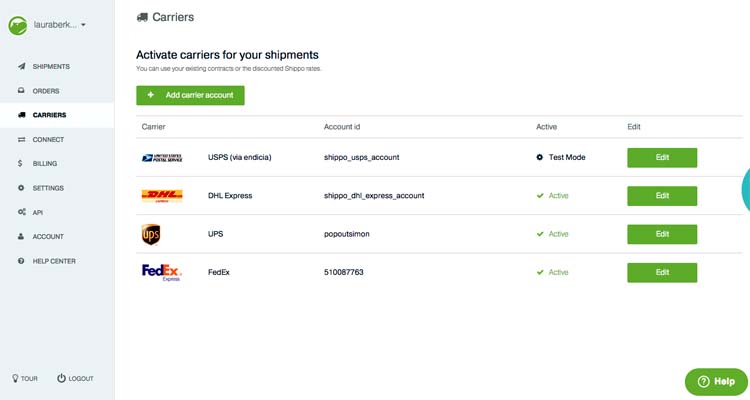Click the Orders inbox icon
Screen dimensions: 750x400
(x=21, y=90)
